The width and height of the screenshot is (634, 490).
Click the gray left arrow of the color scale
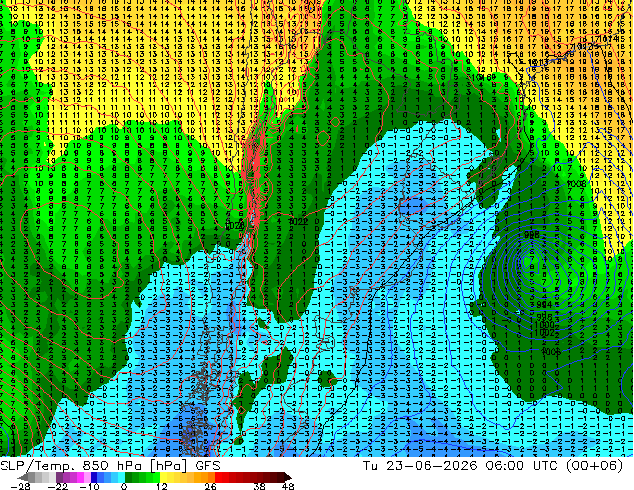coord(23,477)
